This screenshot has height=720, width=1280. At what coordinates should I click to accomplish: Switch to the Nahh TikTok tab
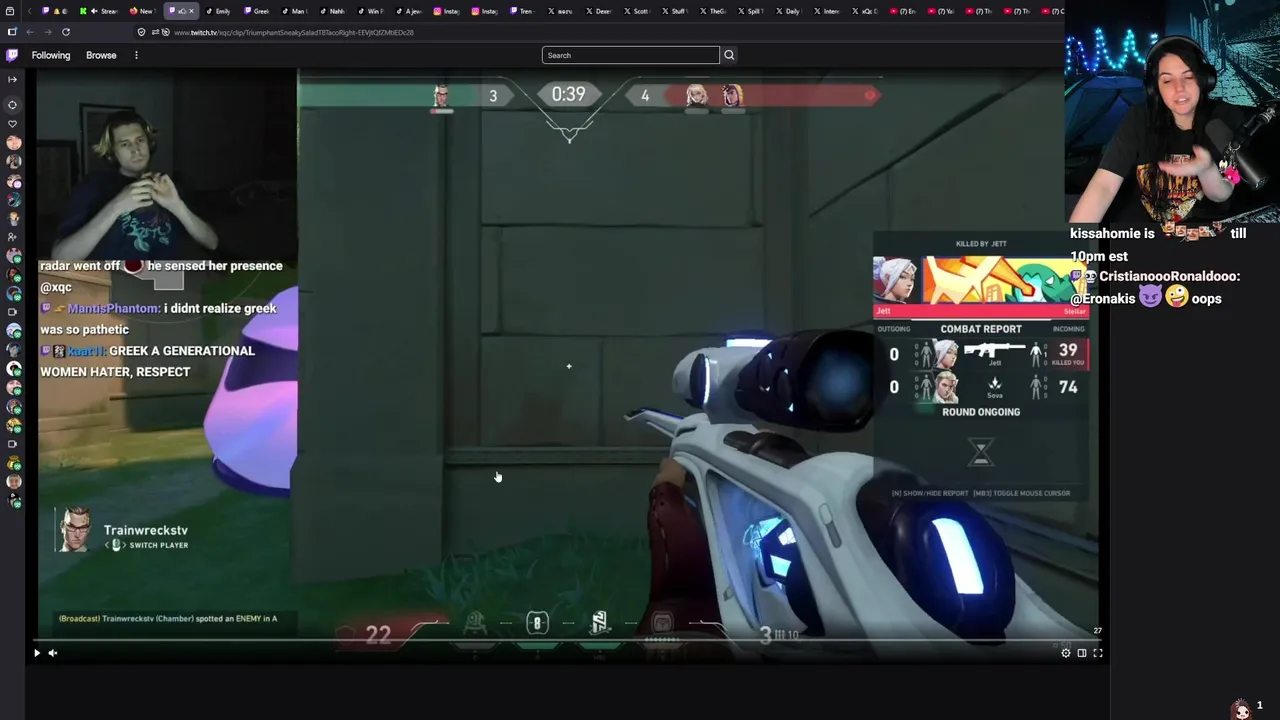click(x=332, y=11)
